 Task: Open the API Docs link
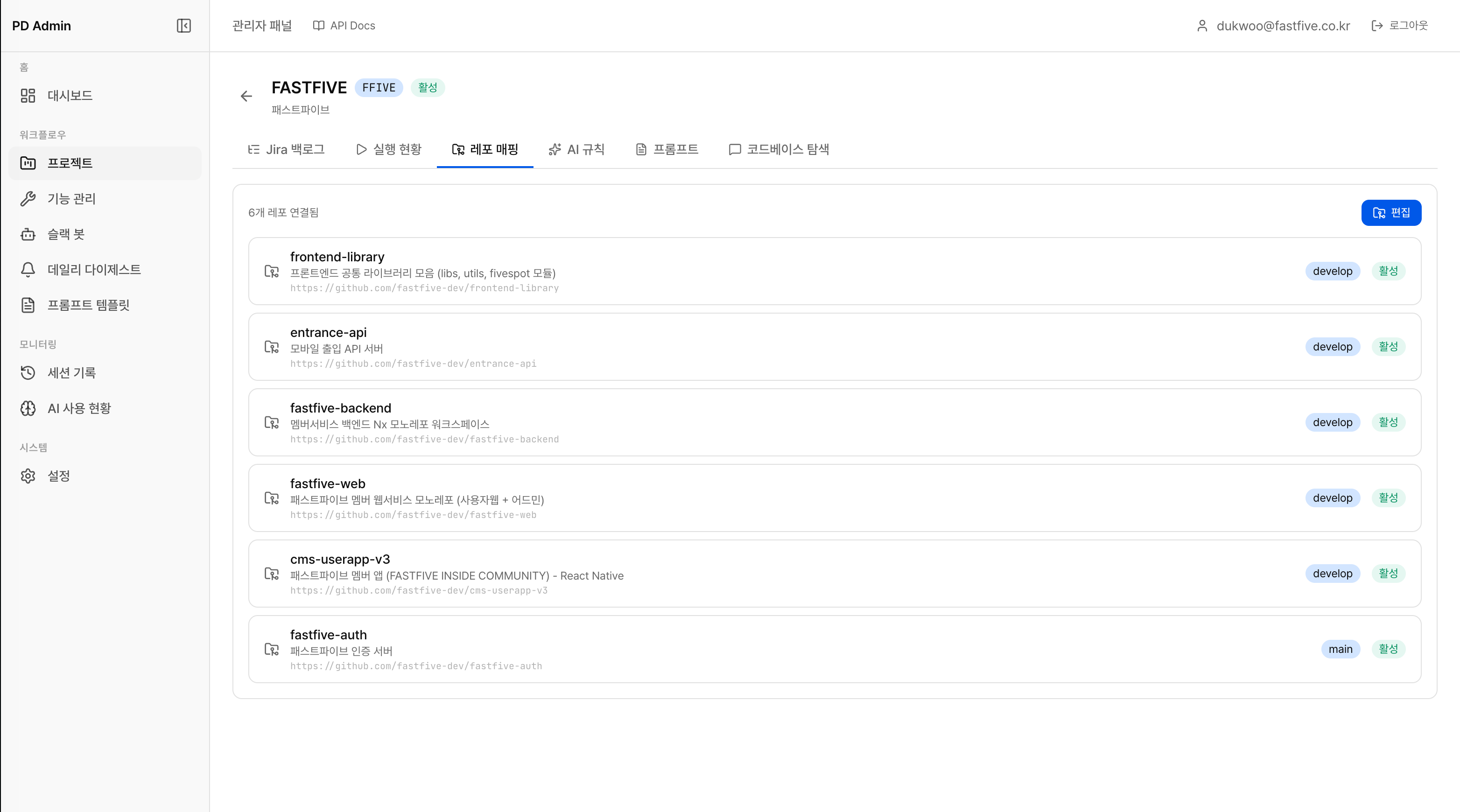coord(344,26)
